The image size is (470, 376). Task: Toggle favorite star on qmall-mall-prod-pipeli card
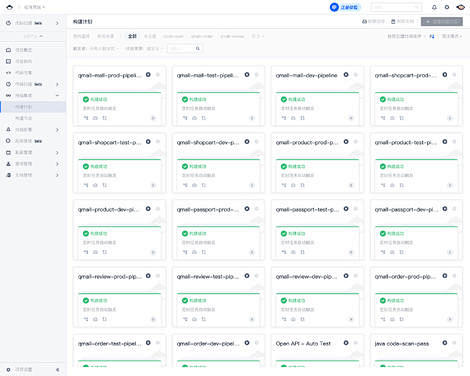pos(158,75)
